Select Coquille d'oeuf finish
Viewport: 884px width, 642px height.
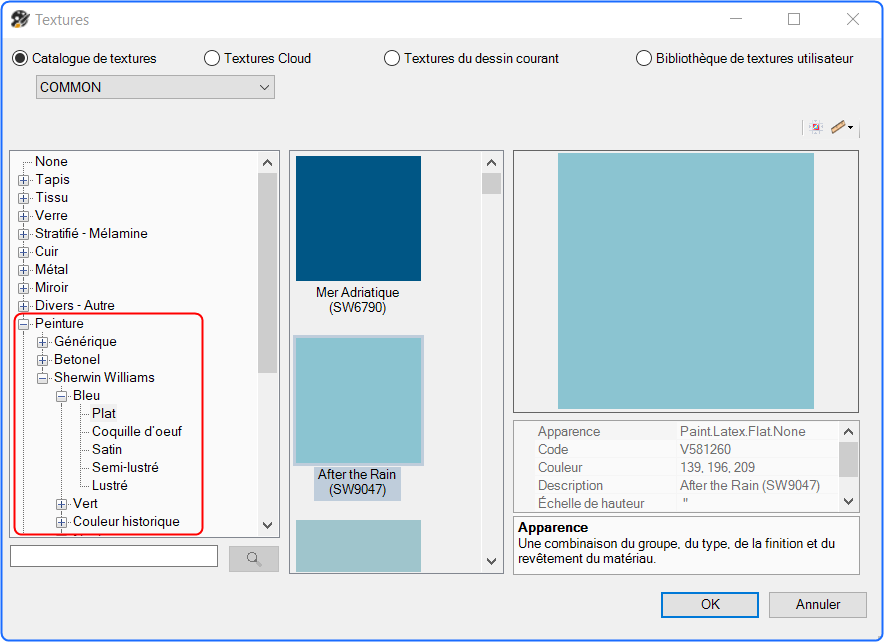point(137,432)
